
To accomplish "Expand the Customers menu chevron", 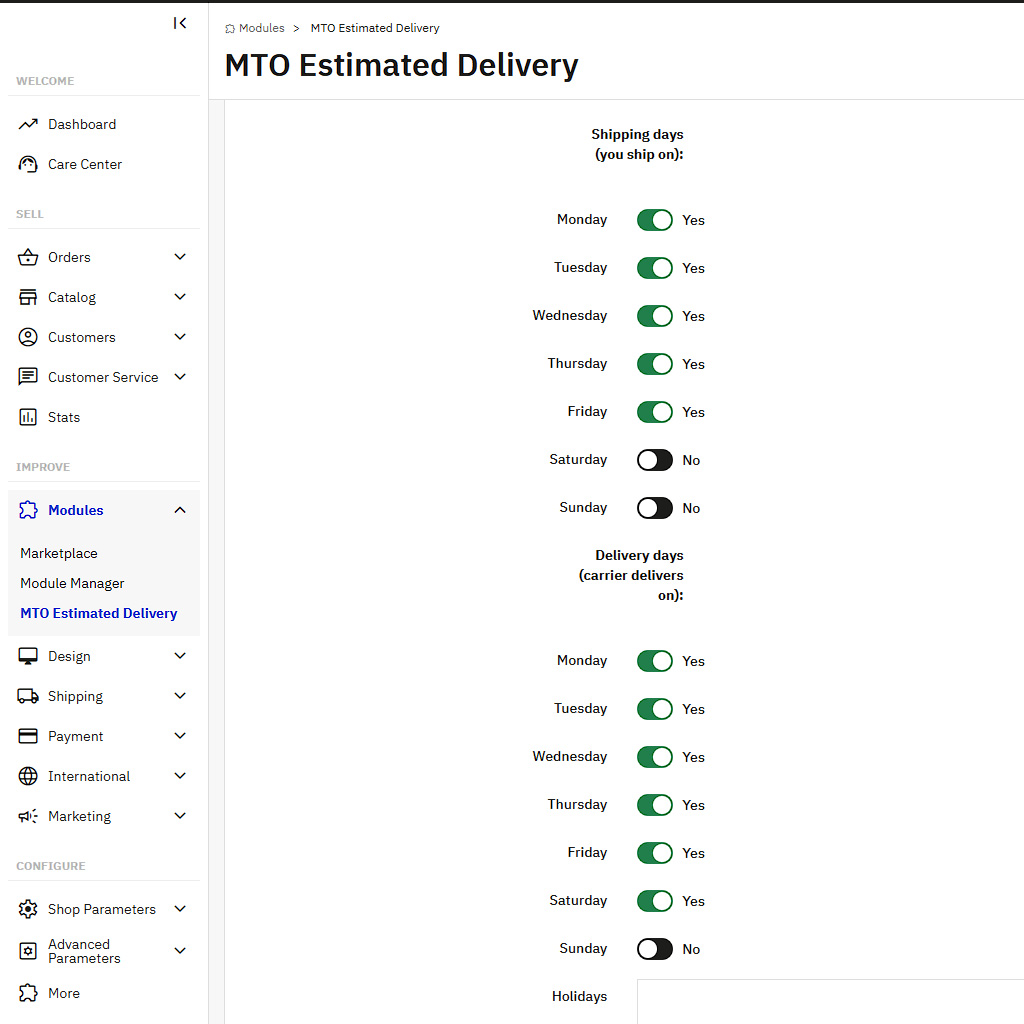I will (x=180, y=337).
